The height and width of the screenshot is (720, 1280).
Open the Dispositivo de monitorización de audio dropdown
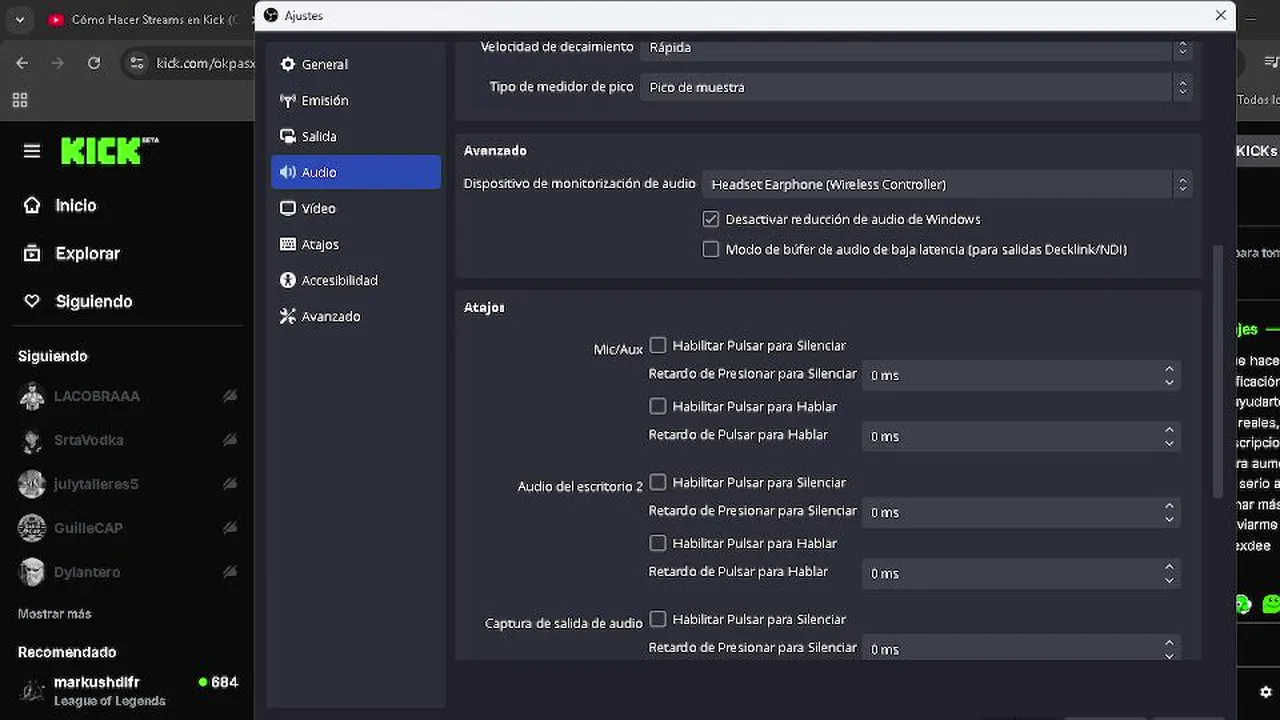click(x=946, y=184)
